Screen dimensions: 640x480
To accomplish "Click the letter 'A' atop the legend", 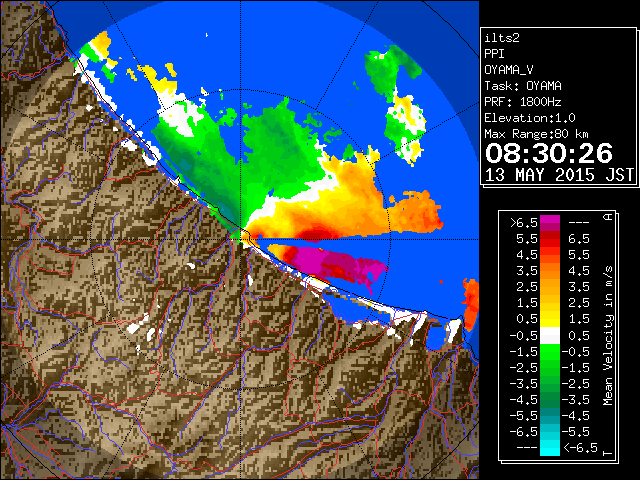I will click(608, 217).
